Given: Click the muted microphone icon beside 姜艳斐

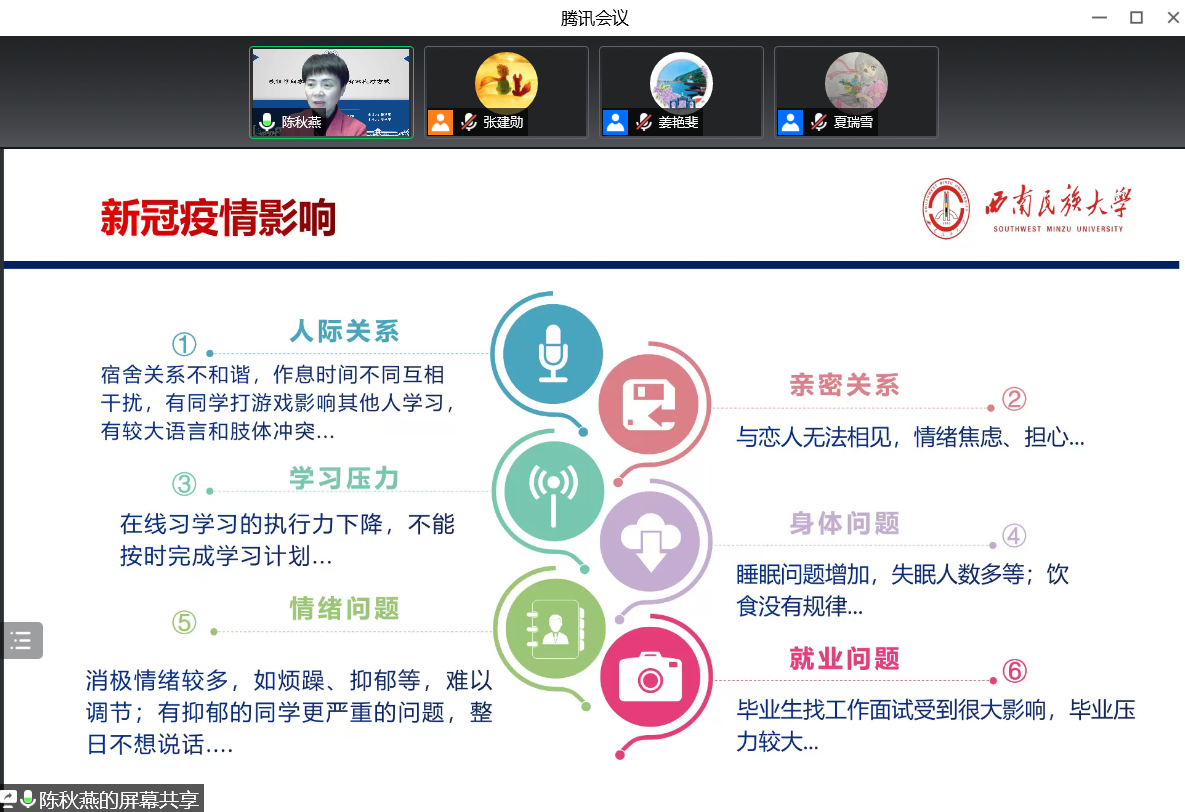Looking at the screenshot, I should coord(643,123).
